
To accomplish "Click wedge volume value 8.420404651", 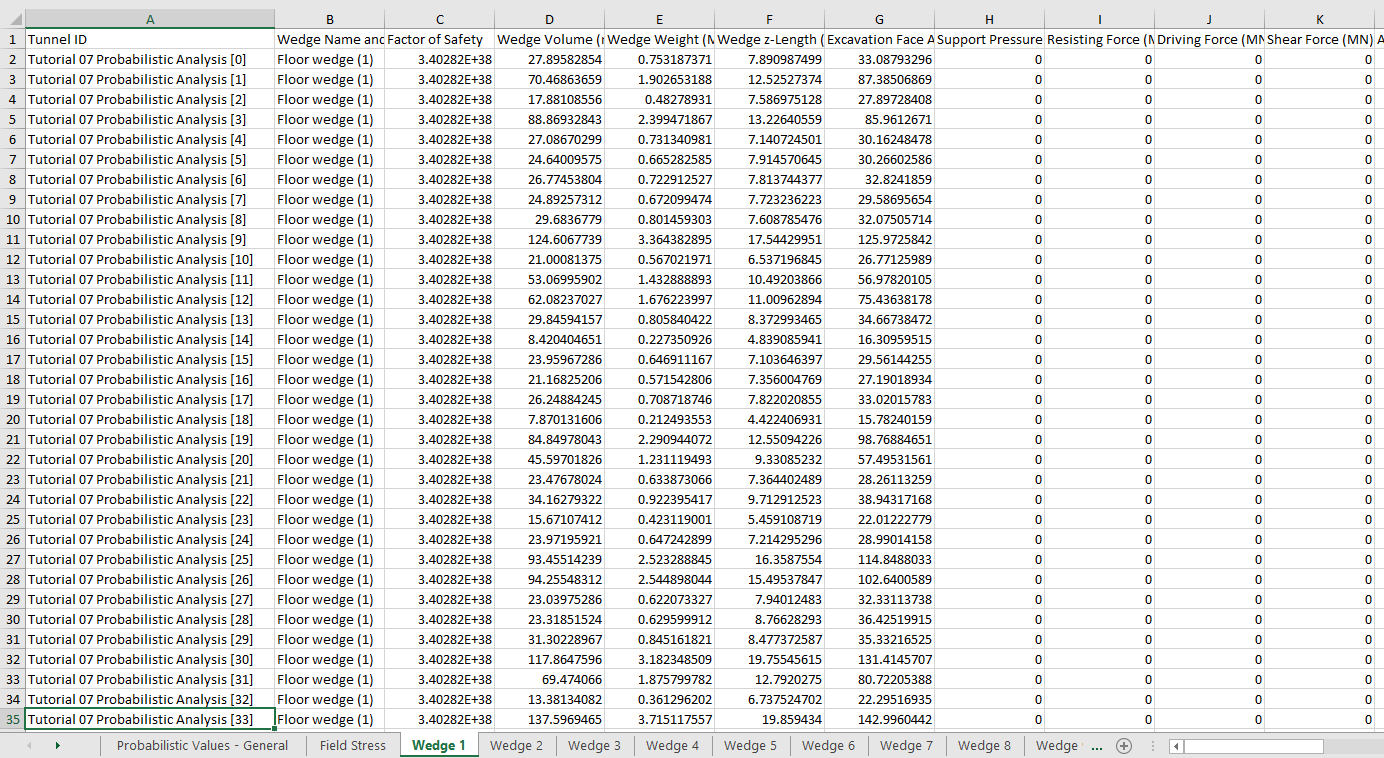I will pyautogui.click(x=550, y=339).
